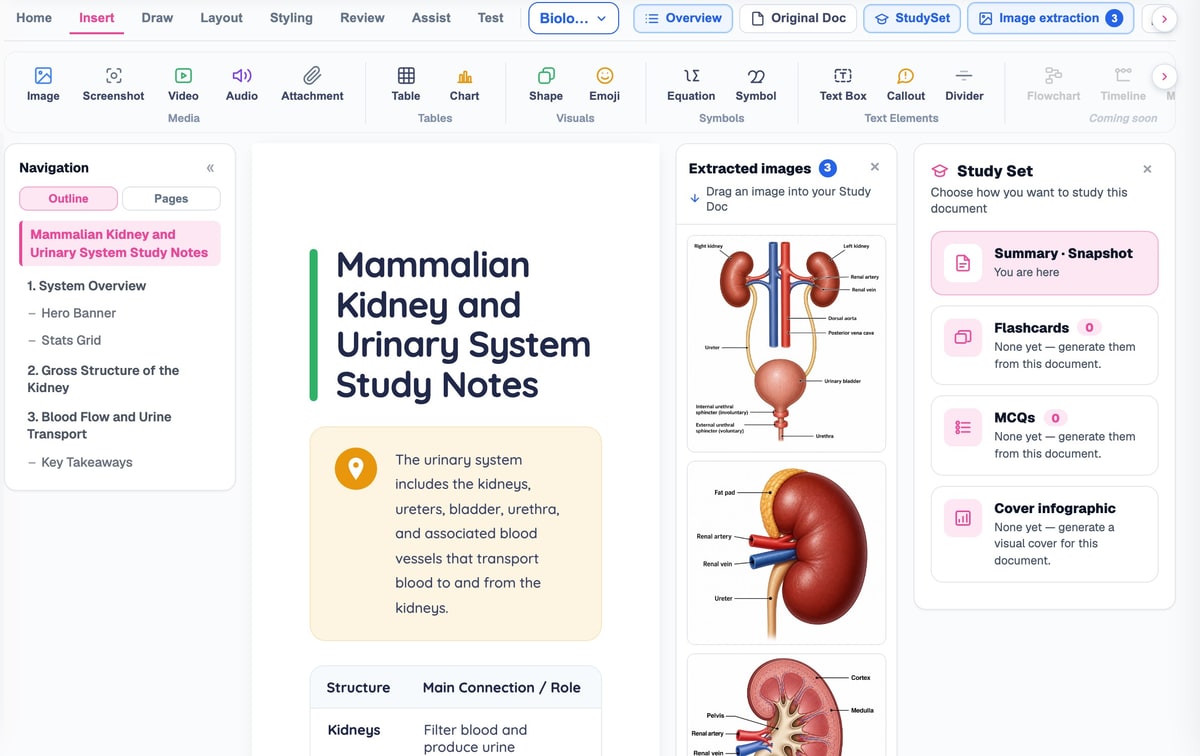
Task: Select the kidney with fat pad thumbnail
Action: (x=786, y=552)
